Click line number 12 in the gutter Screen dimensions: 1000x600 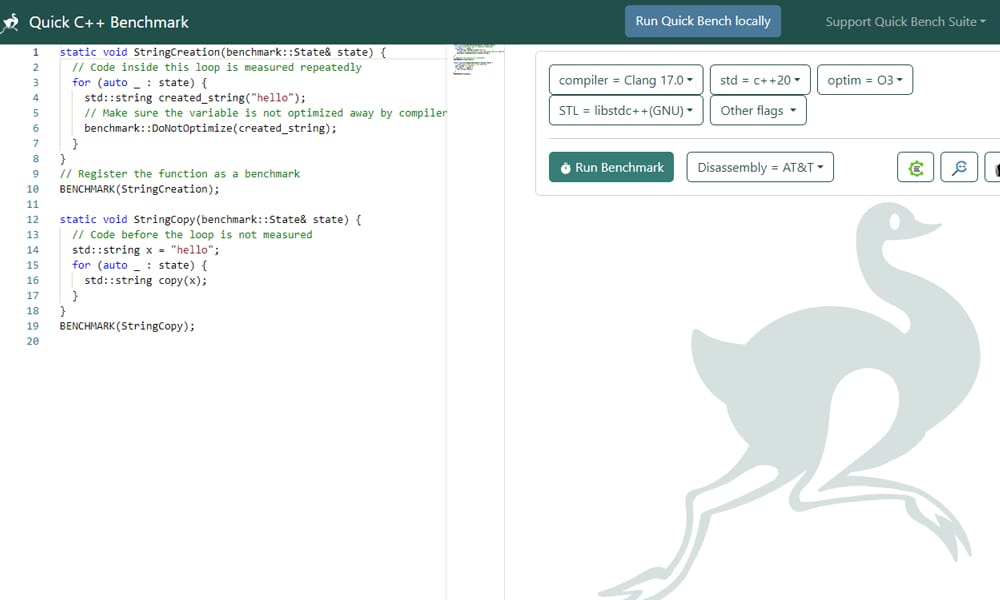pyautogui.click(x=33, y=219)
